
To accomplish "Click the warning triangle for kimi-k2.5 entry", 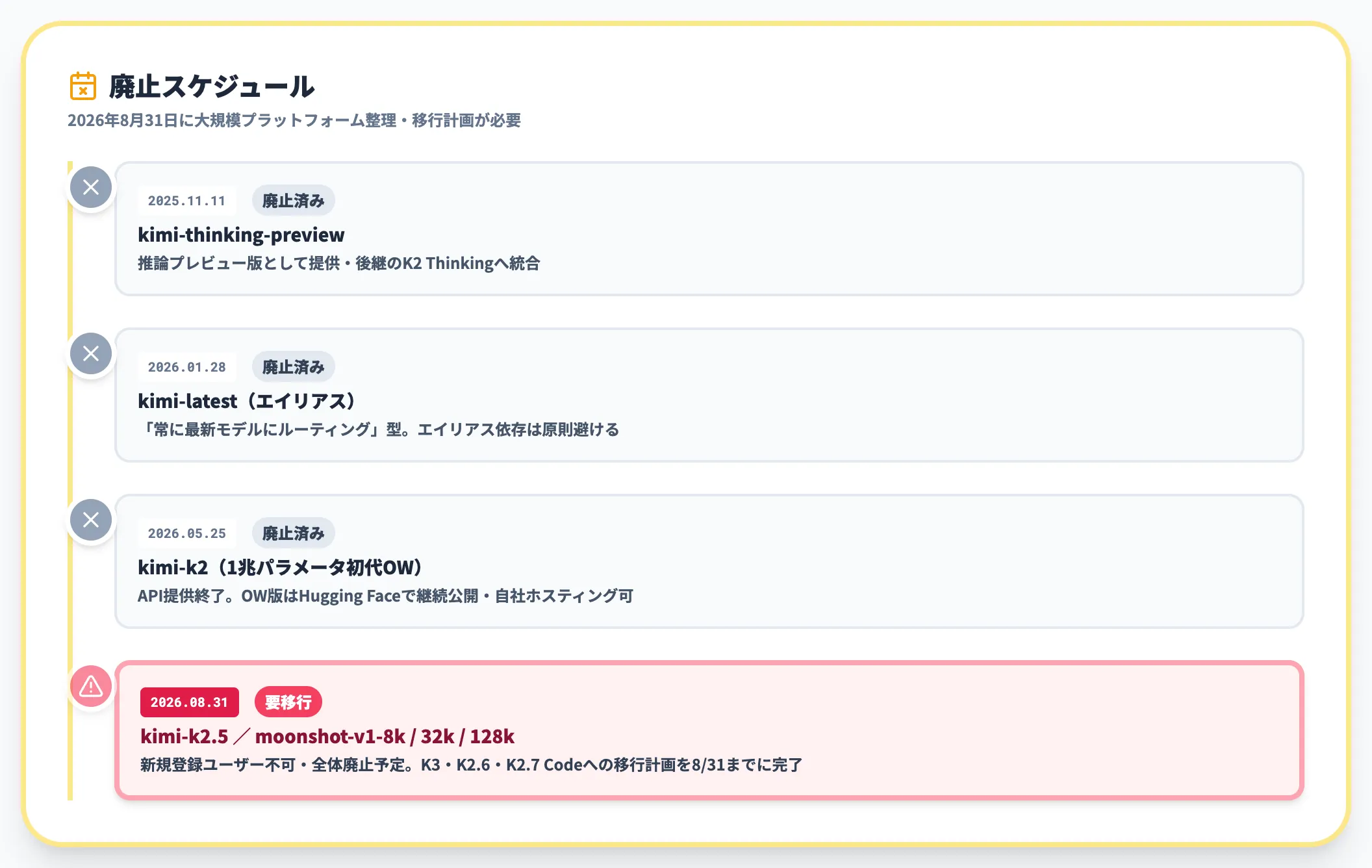I will (91, 686).
